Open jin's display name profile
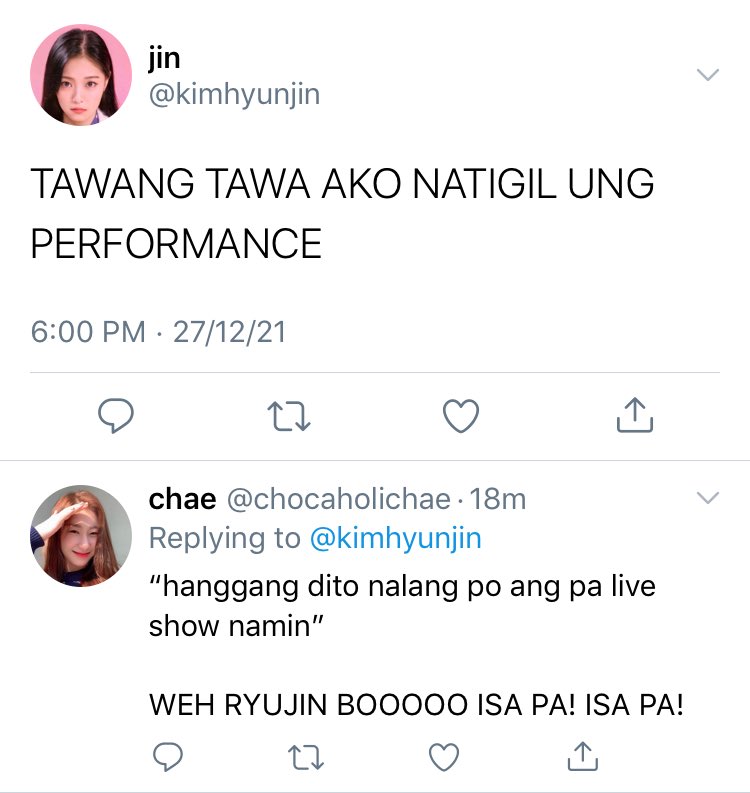This screenshot has width=750, height=793. [x=164, y=60]
